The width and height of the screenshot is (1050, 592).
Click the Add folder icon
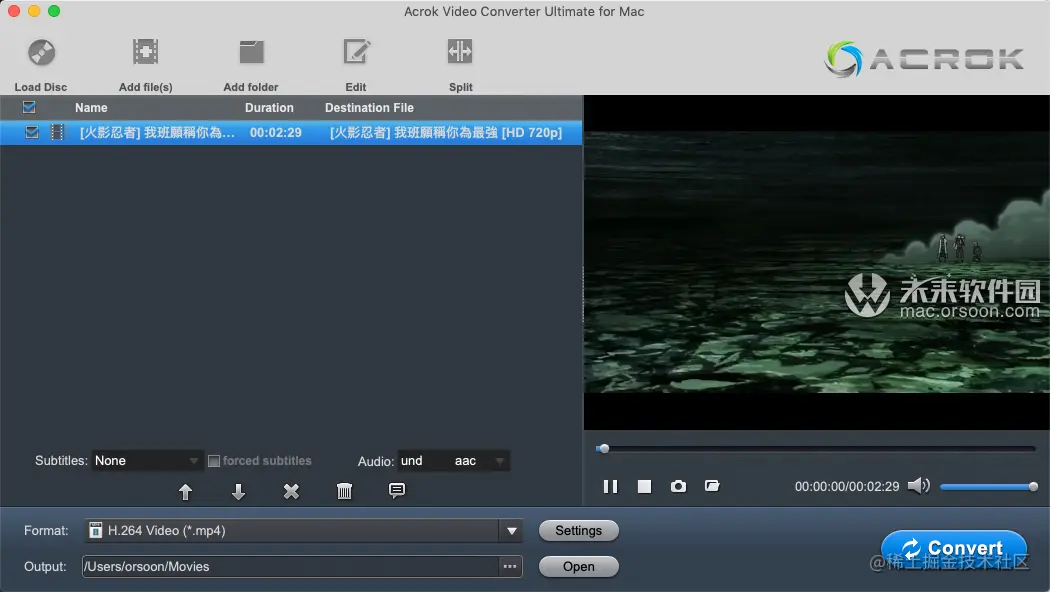tap(251, 52)
